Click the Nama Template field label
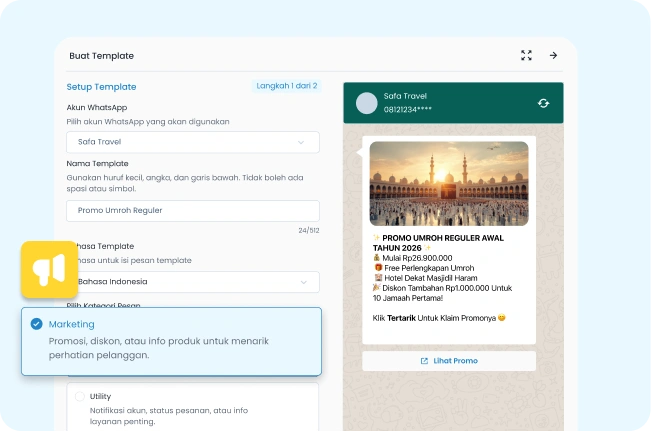 [97, 164]
